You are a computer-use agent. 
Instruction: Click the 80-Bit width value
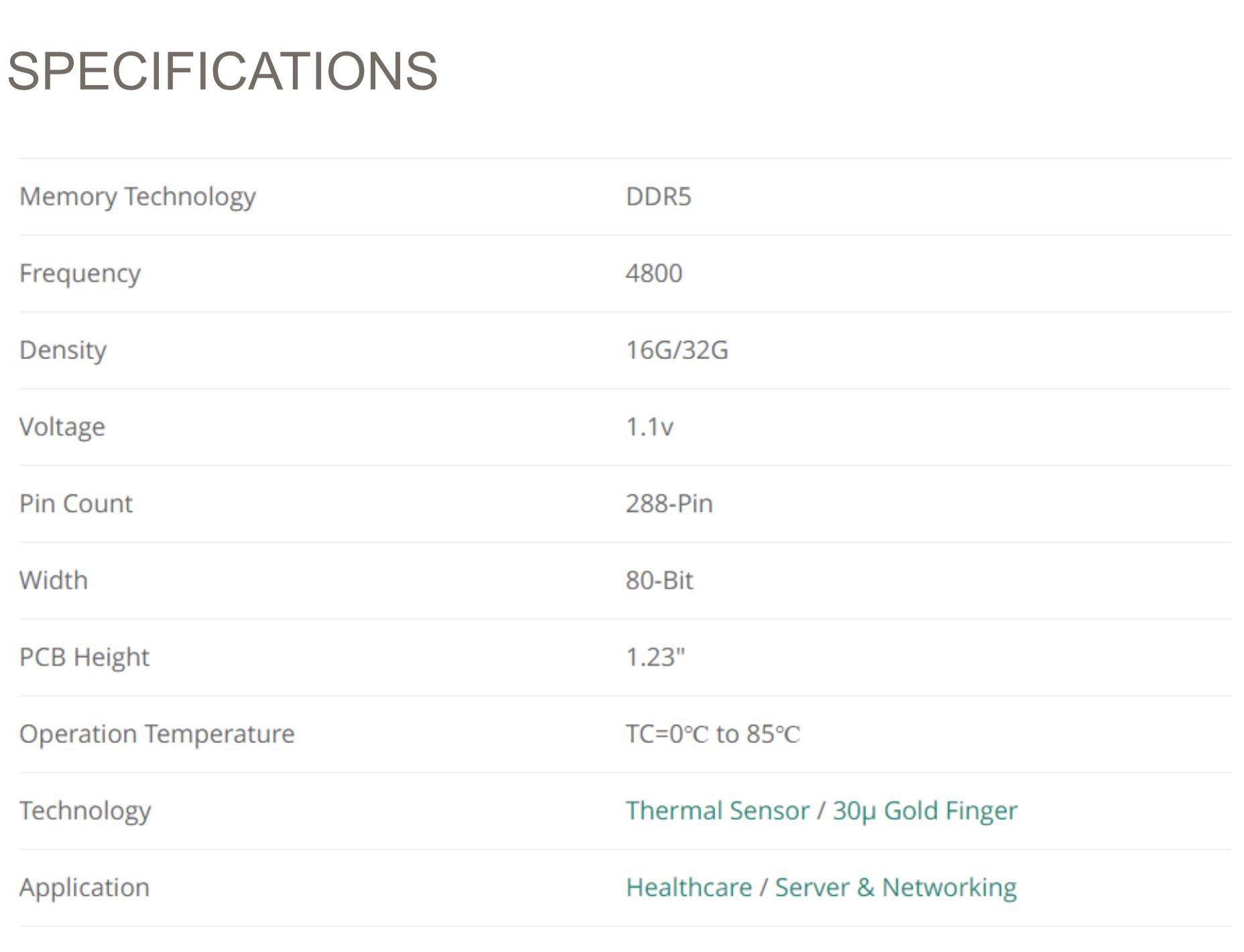(659, 580)
